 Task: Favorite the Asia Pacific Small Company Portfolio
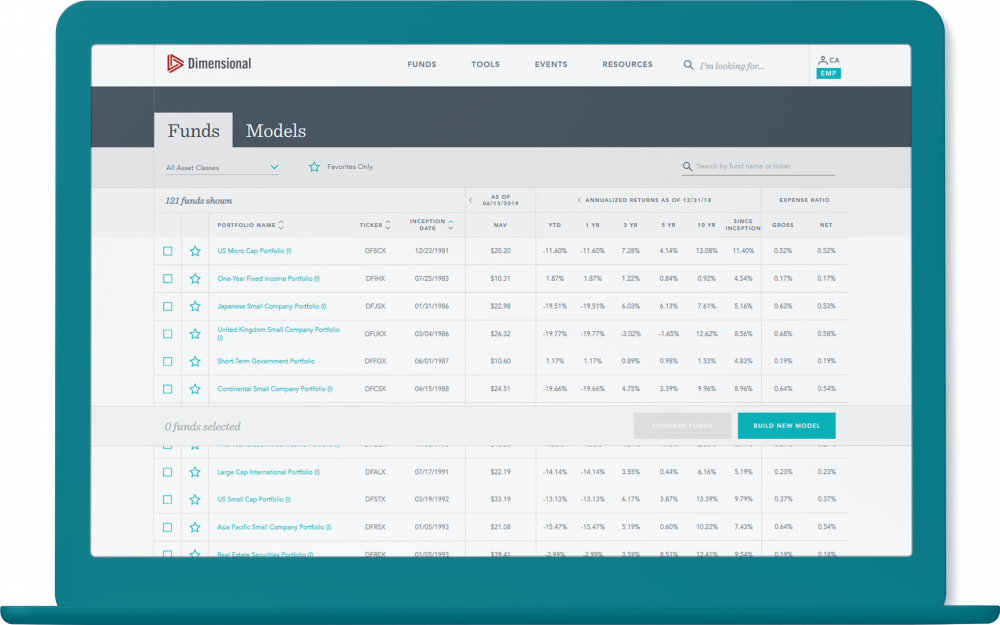click(195, 527)
